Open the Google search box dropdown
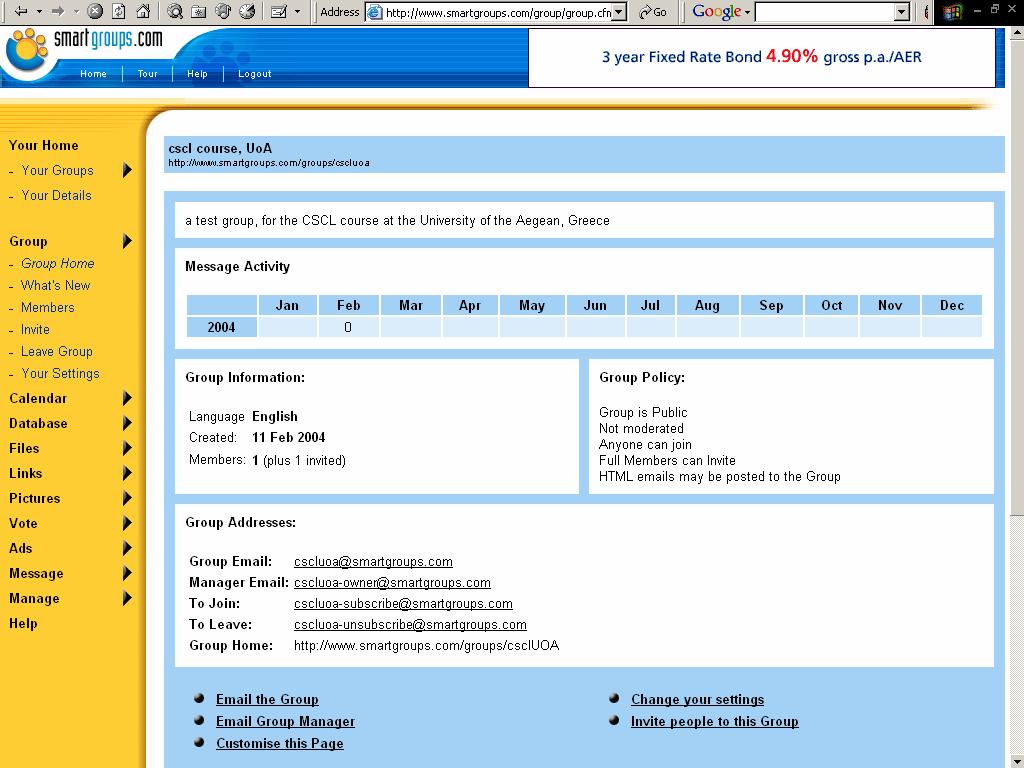 click(x=902, y=12)
